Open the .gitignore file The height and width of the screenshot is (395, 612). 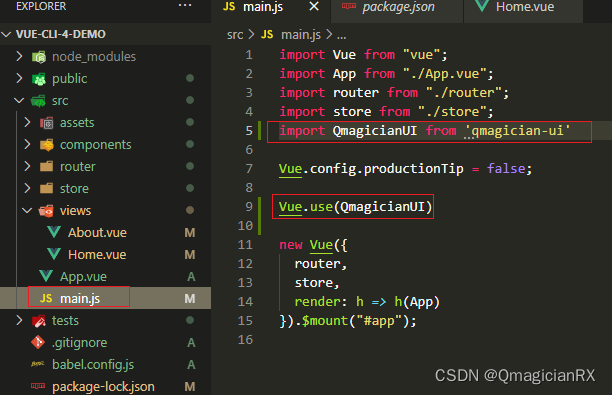point(79,343)
